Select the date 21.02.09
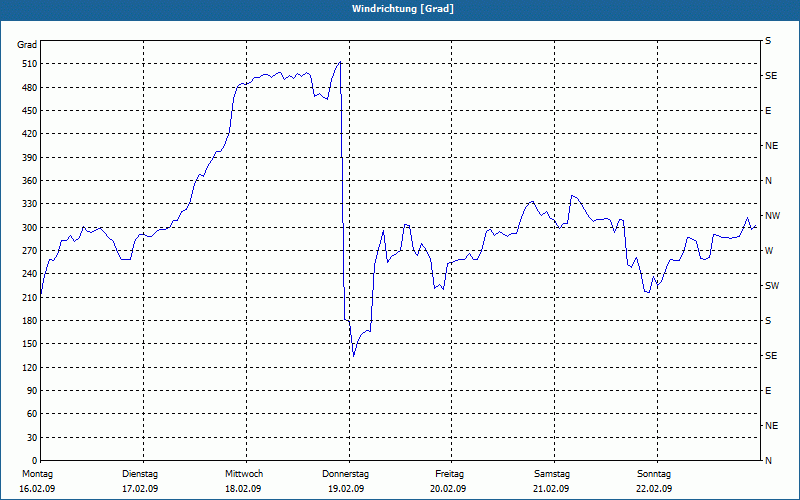This screenshot has height=500, width=800. 551,489
